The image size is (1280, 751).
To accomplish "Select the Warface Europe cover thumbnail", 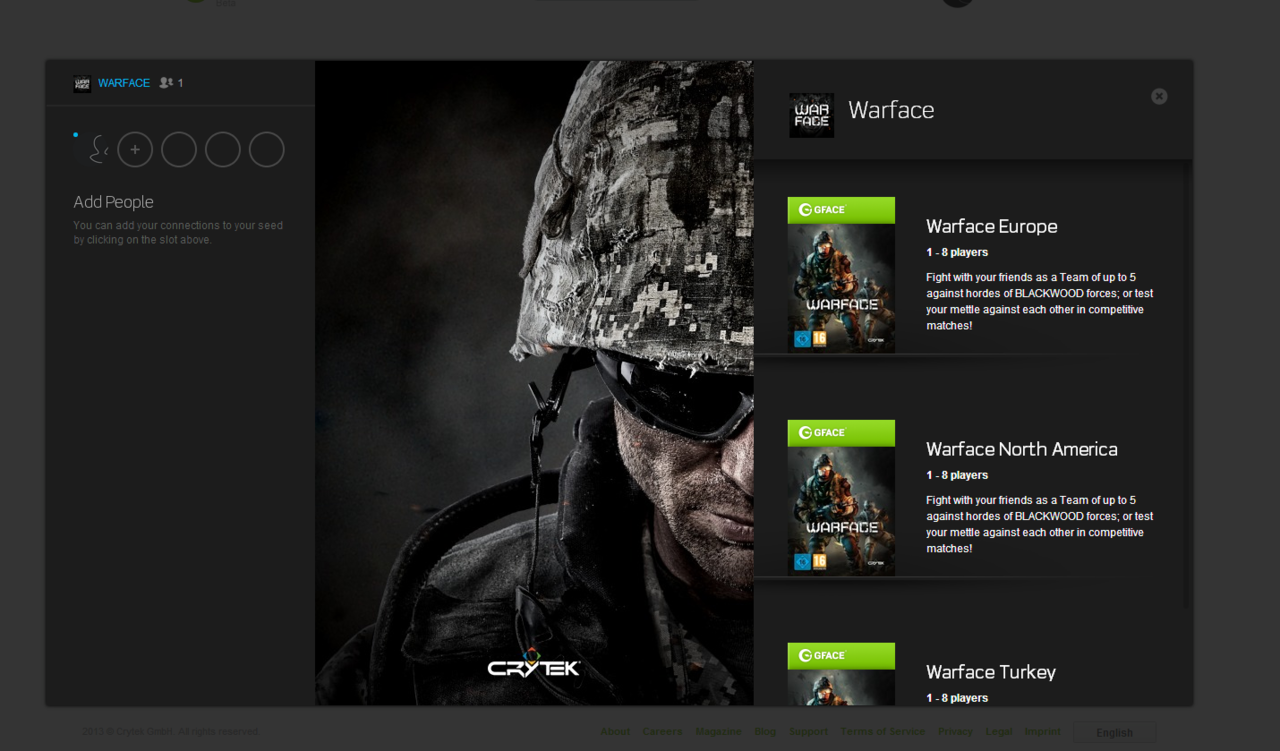I will 841,274.
